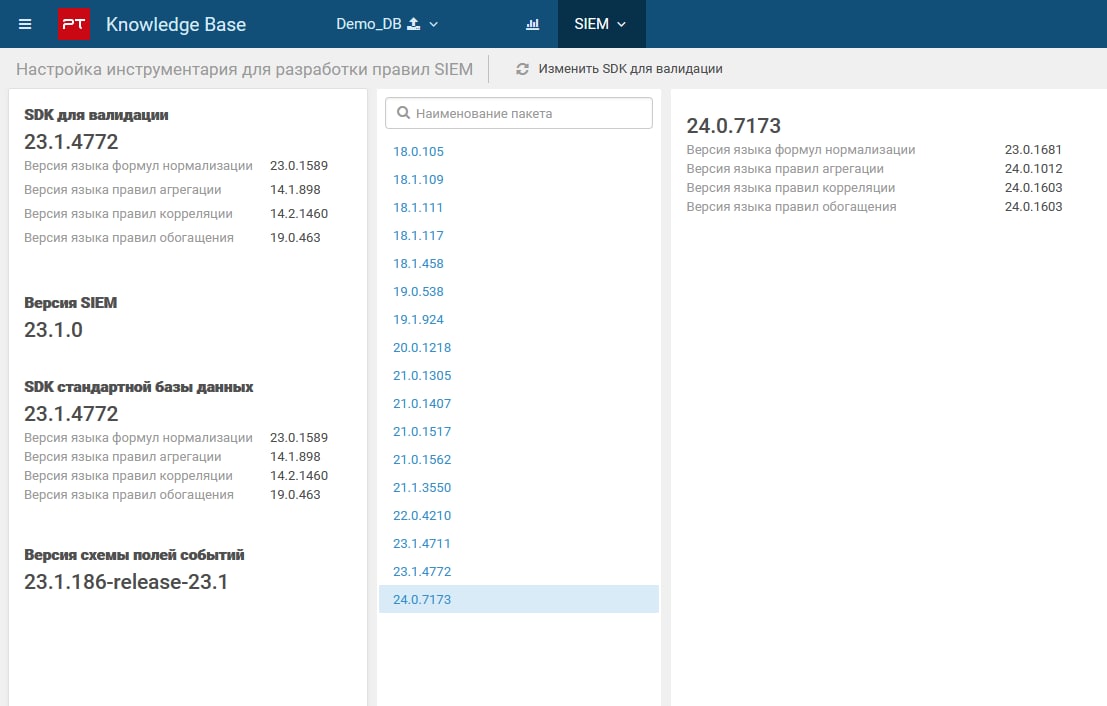Click the SDK для валидации heading
The width and height of the screenshot is (1107, 706).
[96, 115]
